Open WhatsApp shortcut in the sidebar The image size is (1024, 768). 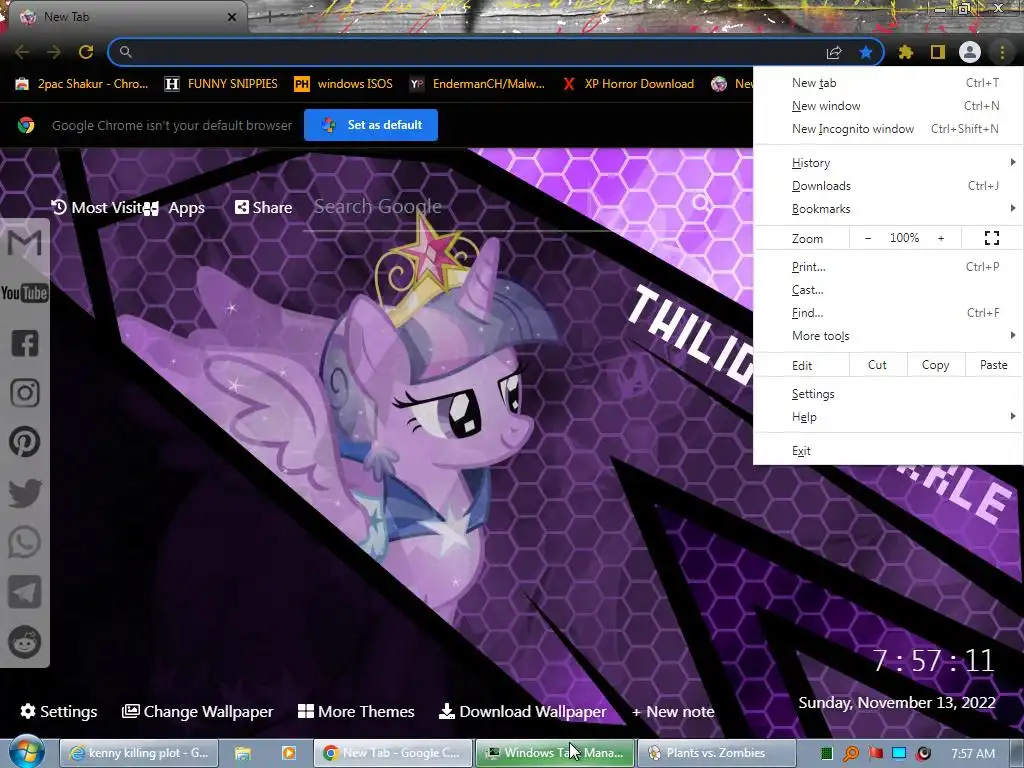[x=25, y=542]
